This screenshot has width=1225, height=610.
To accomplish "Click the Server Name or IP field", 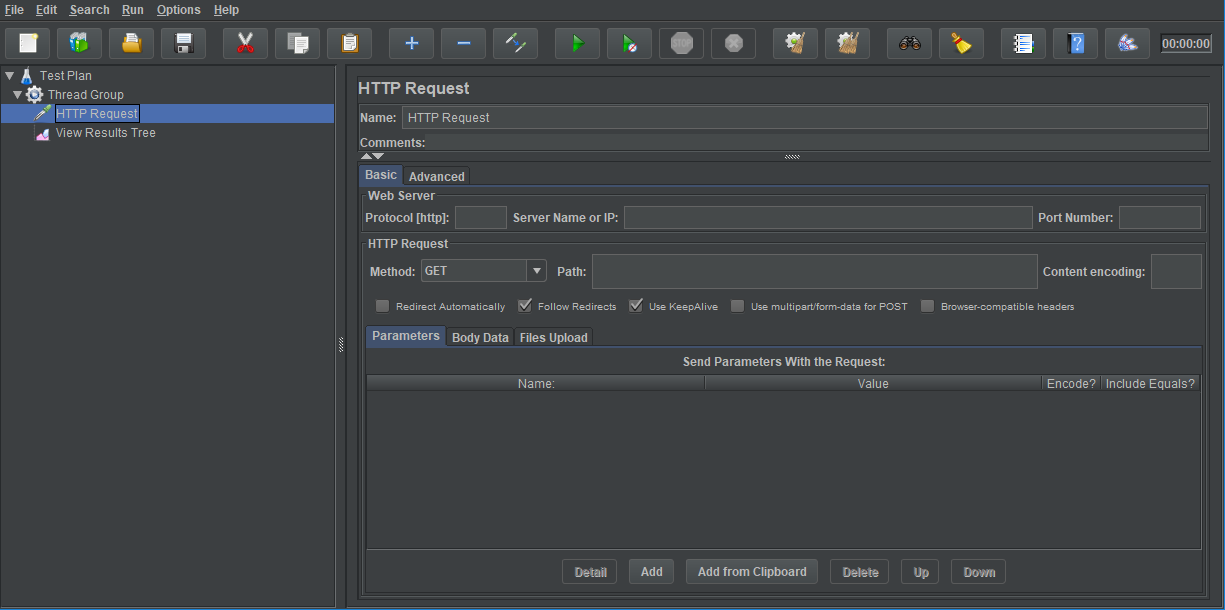I will click(827, 218).
